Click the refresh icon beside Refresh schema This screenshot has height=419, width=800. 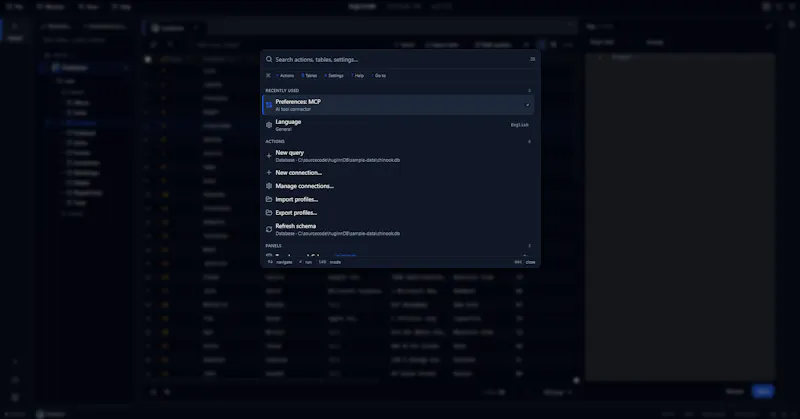[269, 230]
